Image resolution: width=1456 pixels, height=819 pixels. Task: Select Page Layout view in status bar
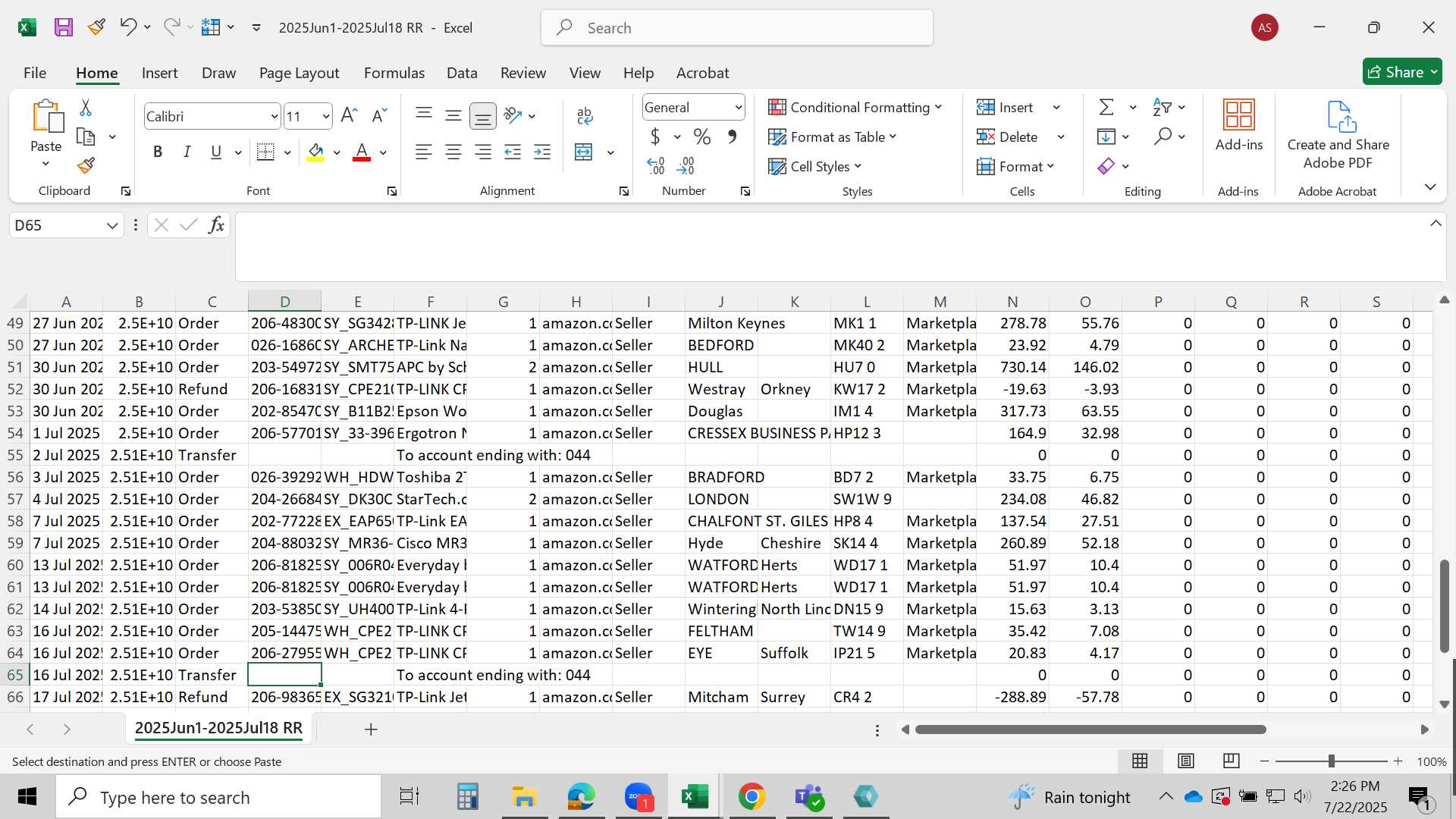[1186, 761]
